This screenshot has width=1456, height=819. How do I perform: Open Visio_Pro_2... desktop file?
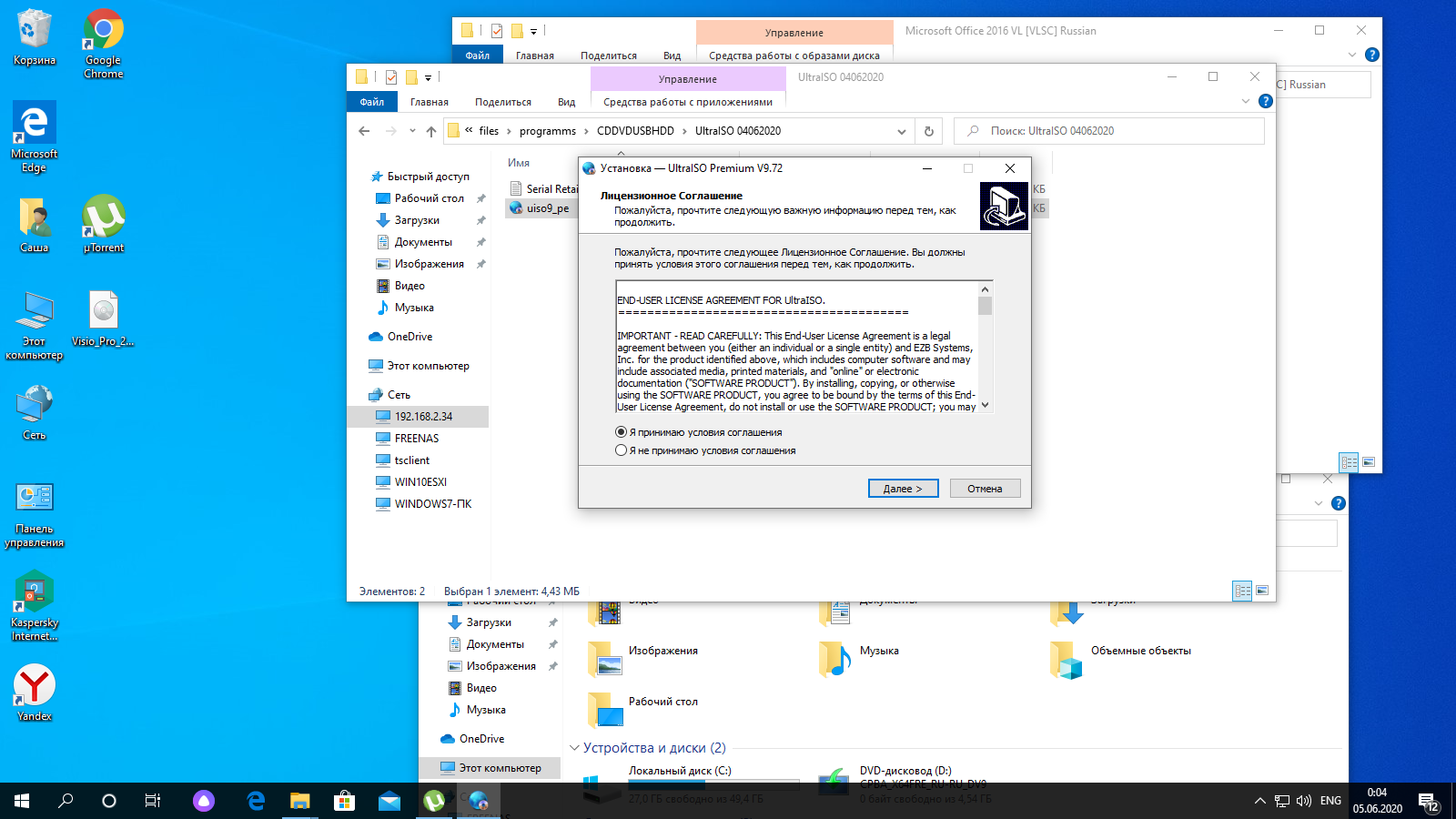pos(104,318)
